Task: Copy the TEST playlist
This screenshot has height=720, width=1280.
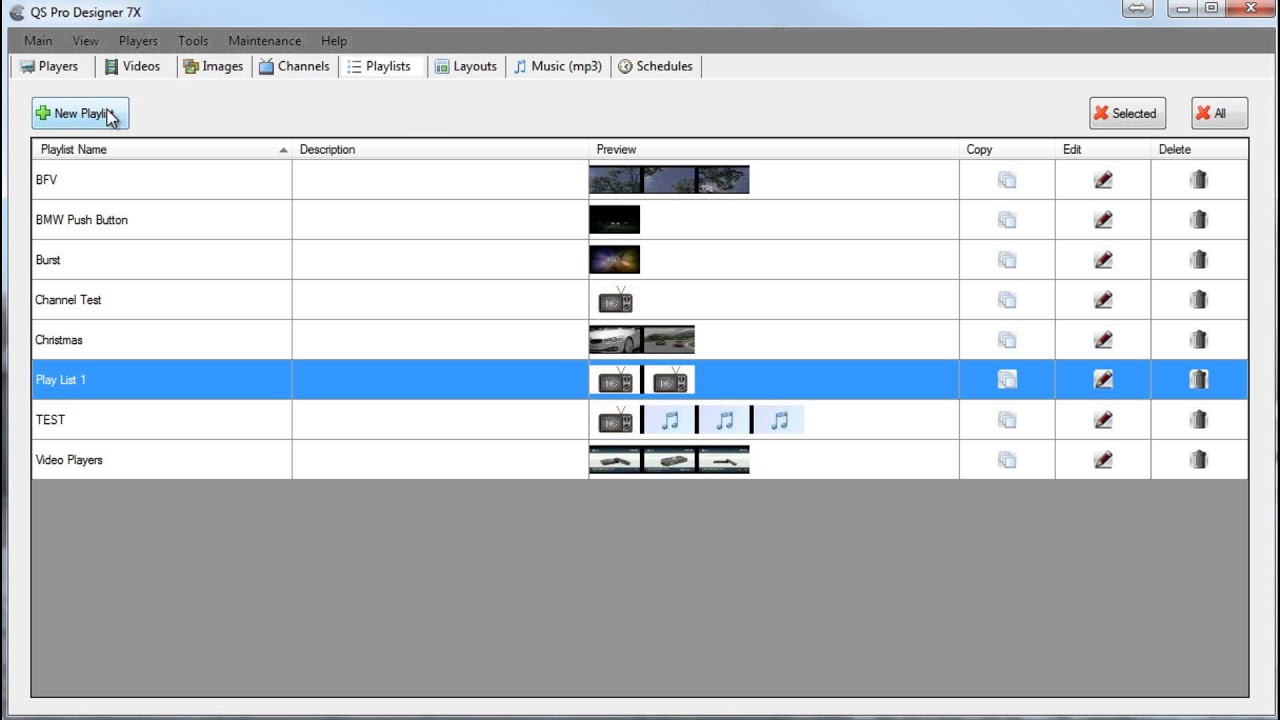Action: coord(1007,420)
